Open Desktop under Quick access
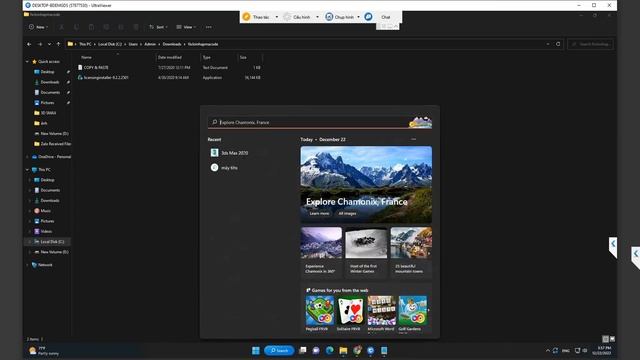The image size is (640, 360). coord(47,72)
